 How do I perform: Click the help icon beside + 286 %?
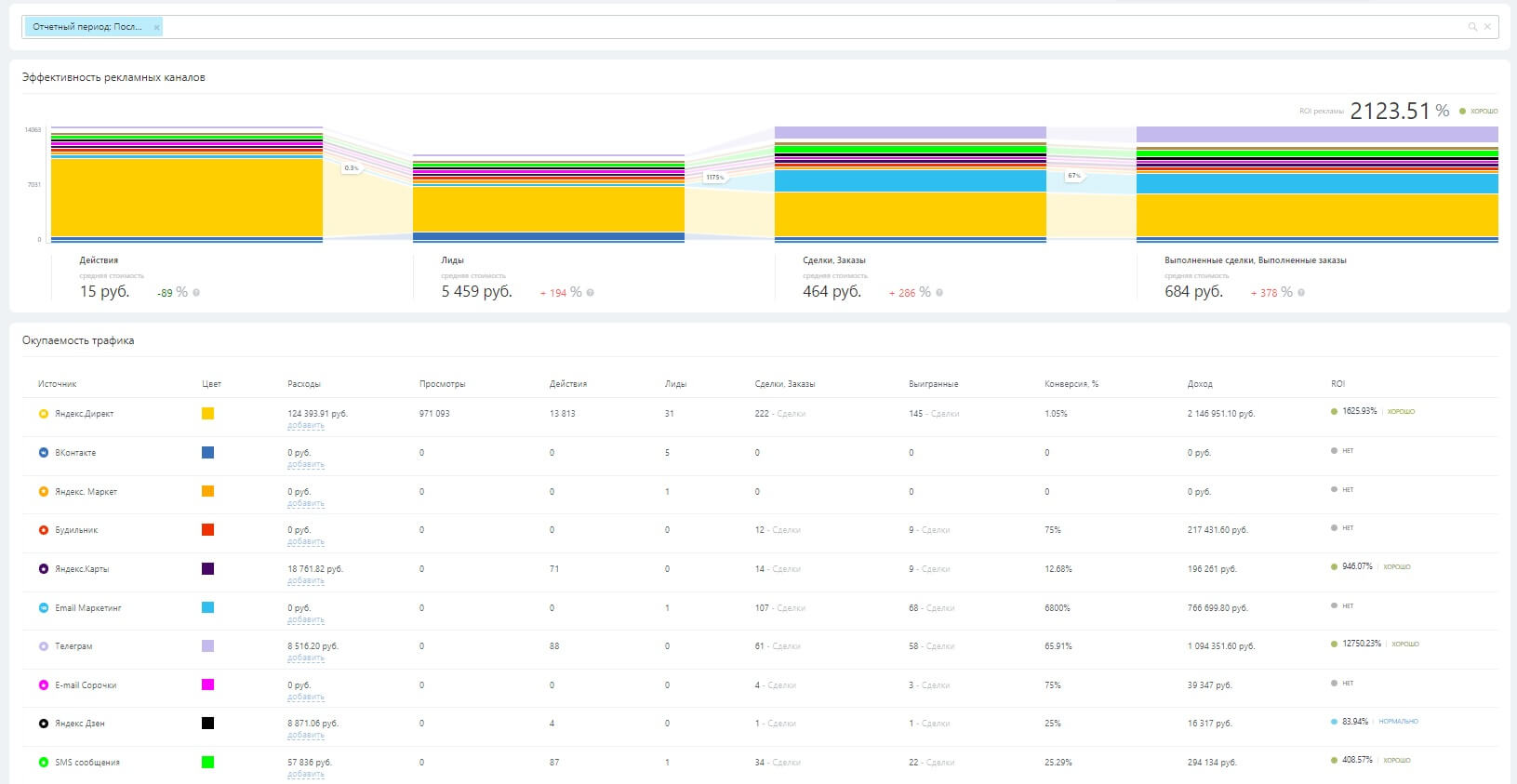939,293
